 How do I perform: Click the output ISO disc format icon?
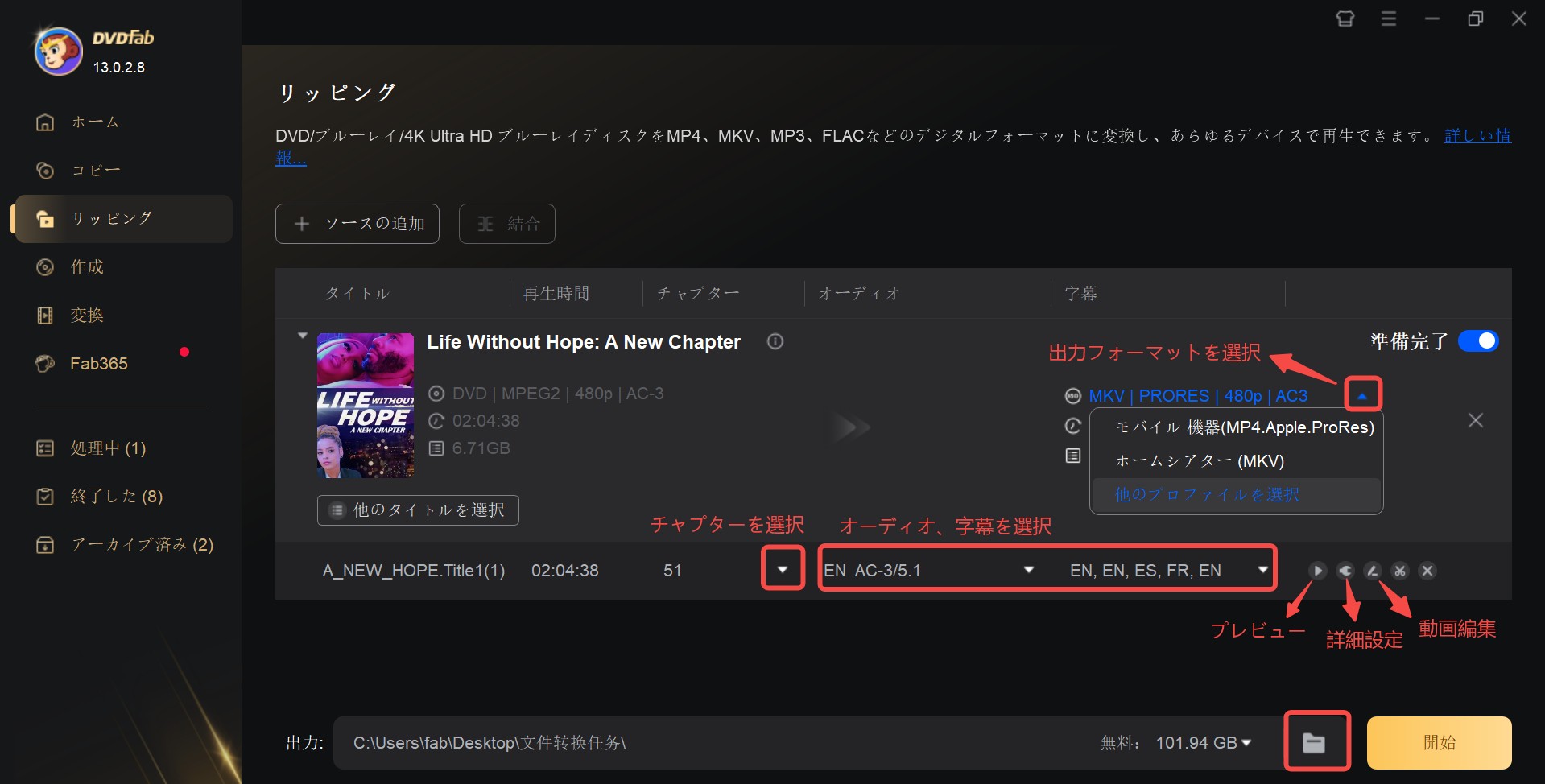(1073, 396)
